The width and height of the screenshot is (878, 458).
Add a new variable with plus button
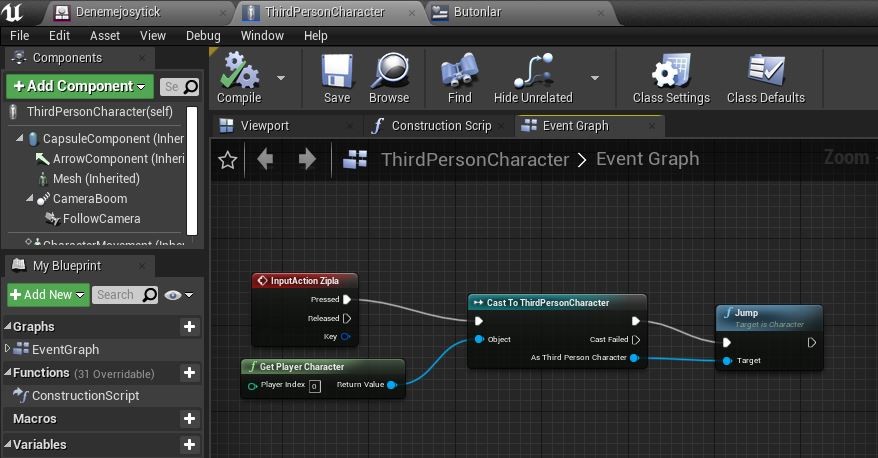(x=189, y=445)
